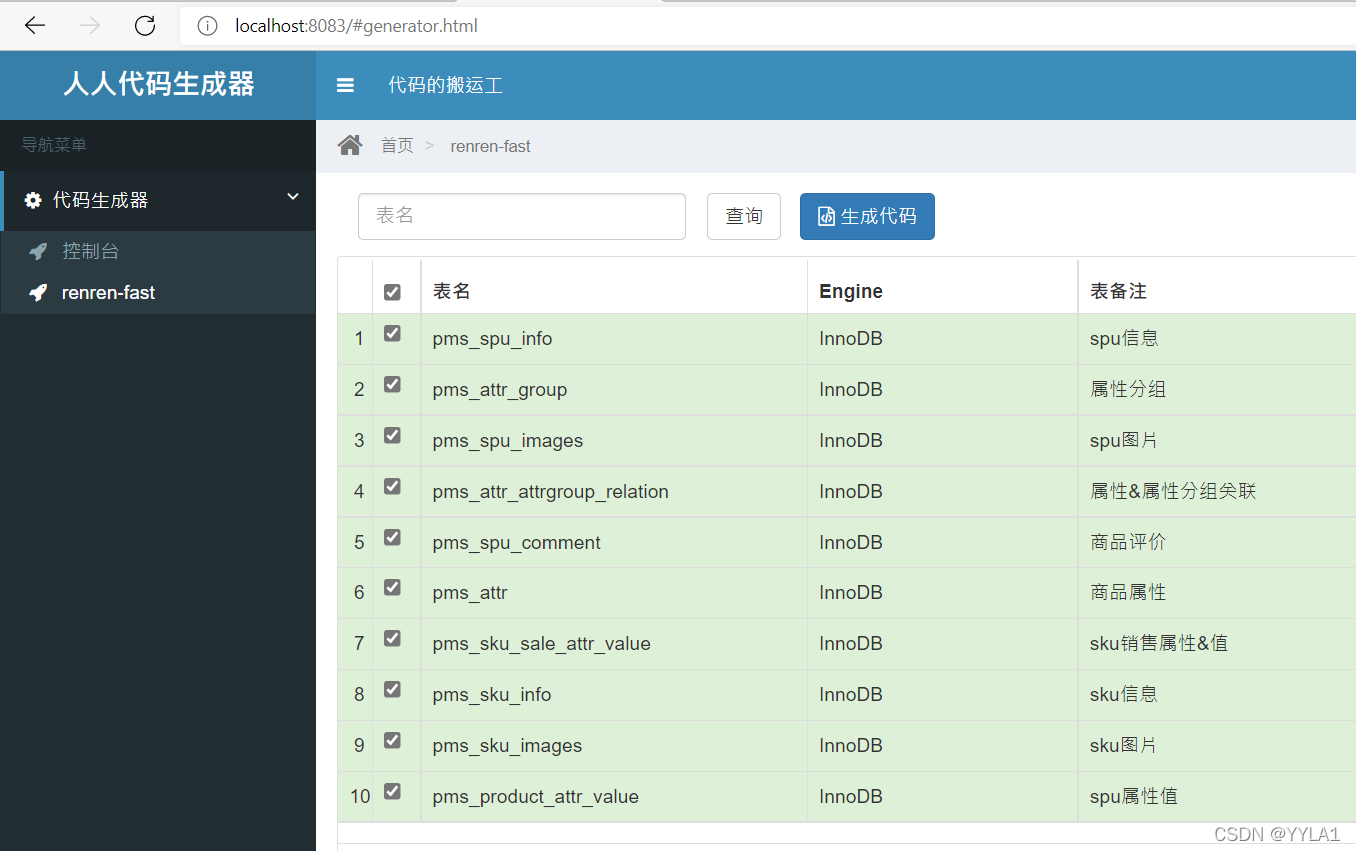Image resolution: width=1356 pixels, height=851 pixels.
Task: Collapse 代码生成器 menu using chevron
Action: pyautogui.click(x=293, y=197)
